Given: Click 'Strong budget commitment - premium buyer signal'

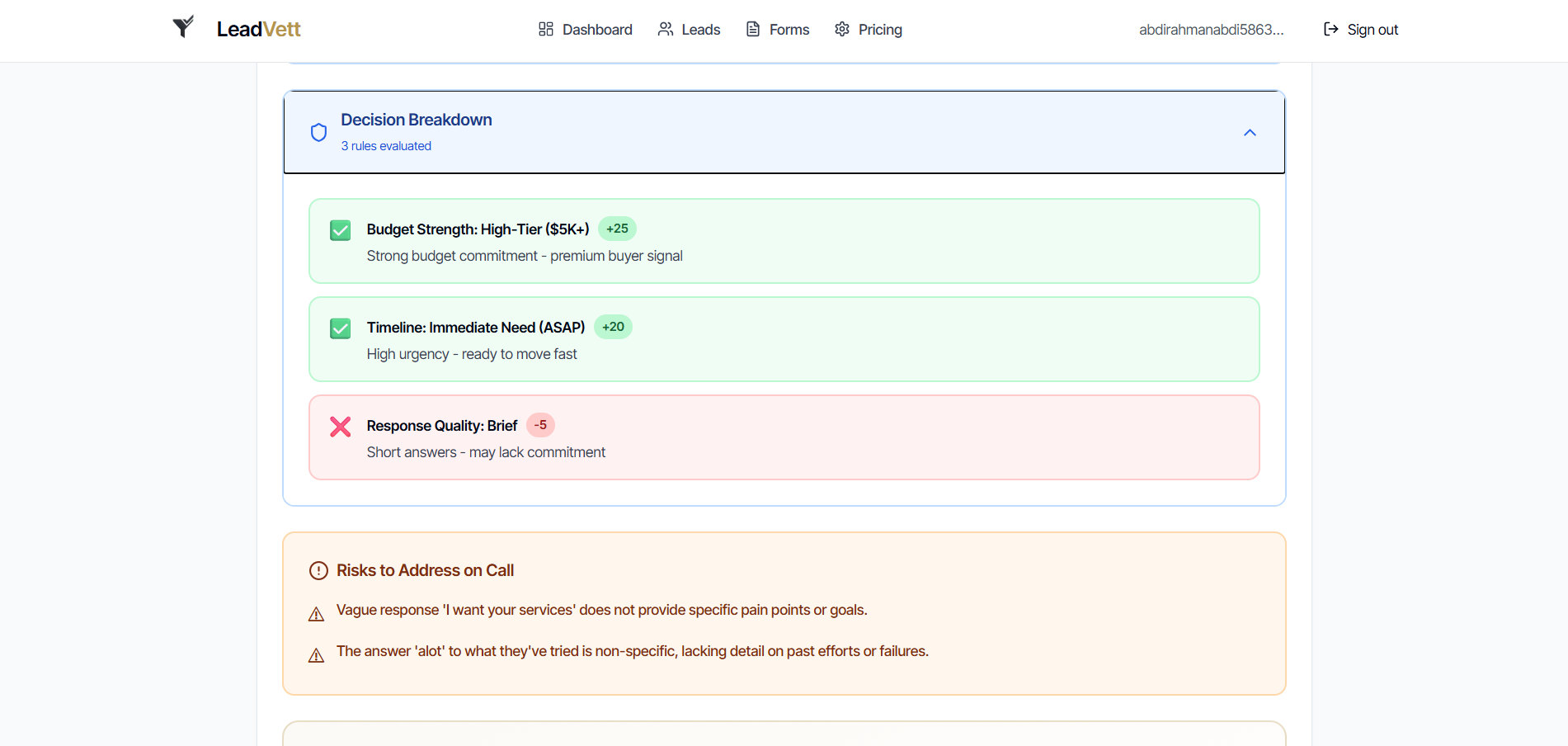Looking at the screenshot, I should tap(525, 256).
